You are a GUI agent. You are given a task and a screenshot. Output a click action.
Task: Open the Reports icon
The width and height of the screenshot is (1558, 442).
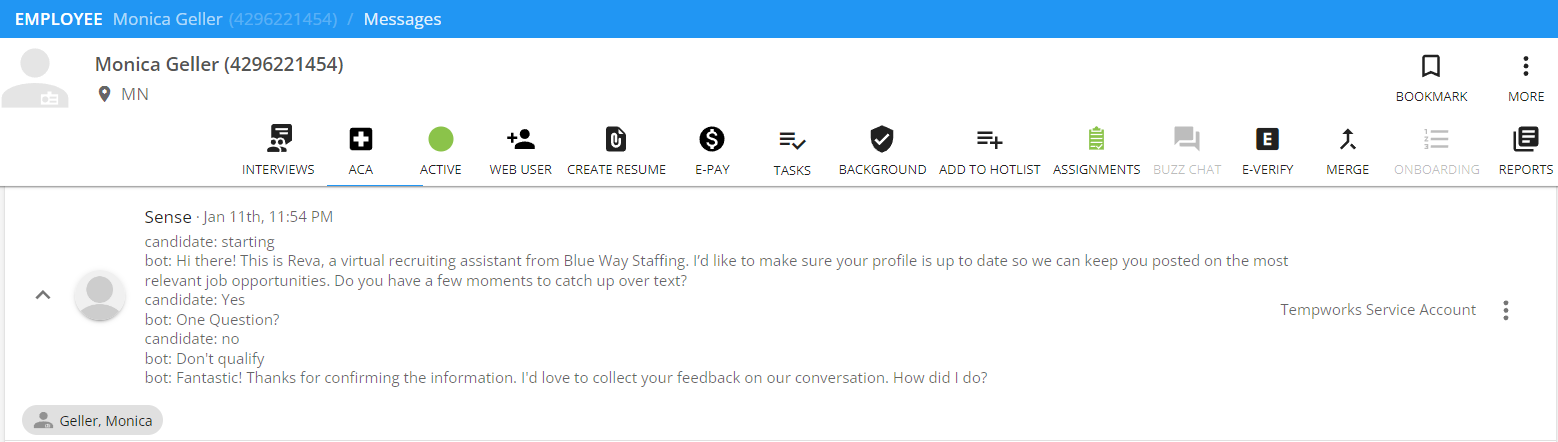[x=1525, y=140]
